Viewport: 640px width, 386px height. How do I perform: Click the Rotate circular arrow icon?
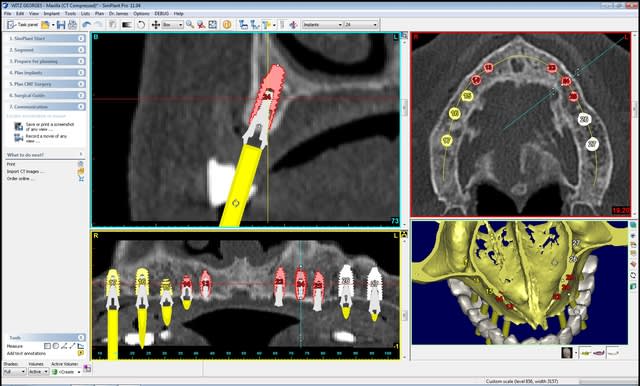click(141, 25)
